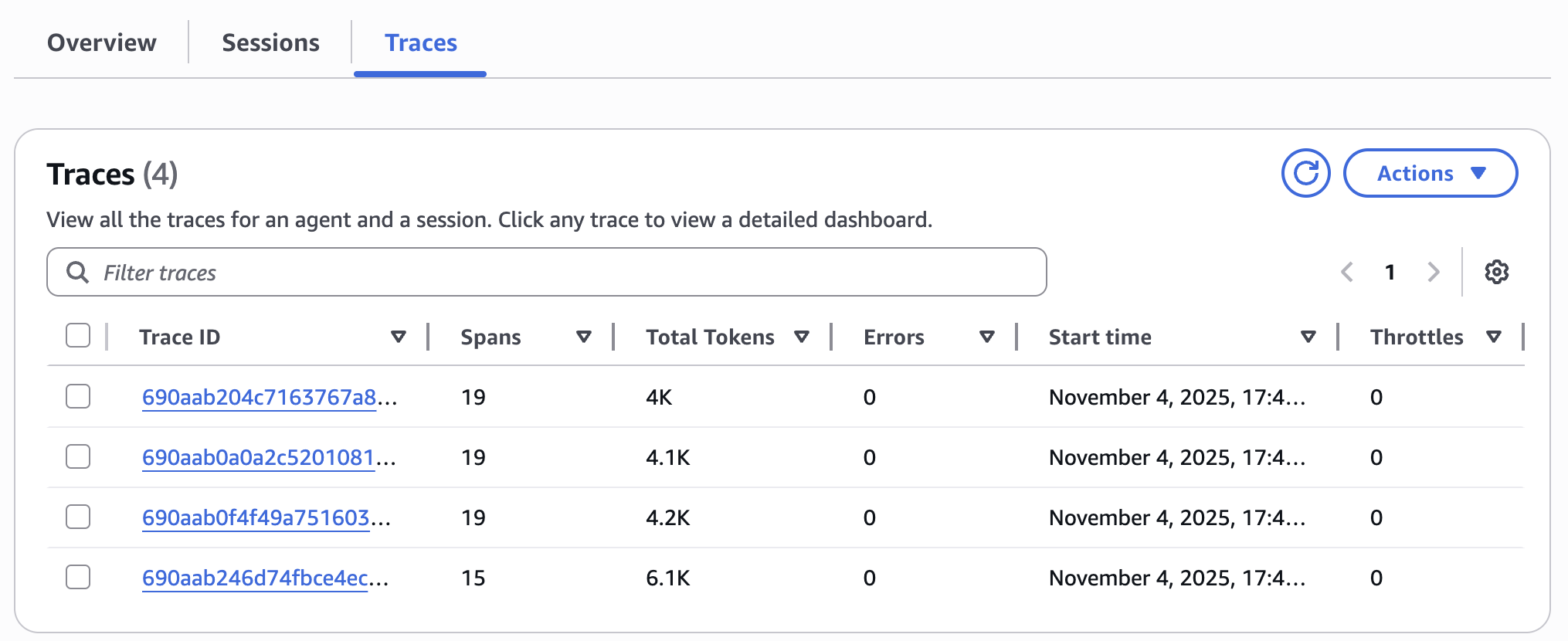Select the Traces tab
The width and height of the screenshot is (1568, 641).
point(421,42)
